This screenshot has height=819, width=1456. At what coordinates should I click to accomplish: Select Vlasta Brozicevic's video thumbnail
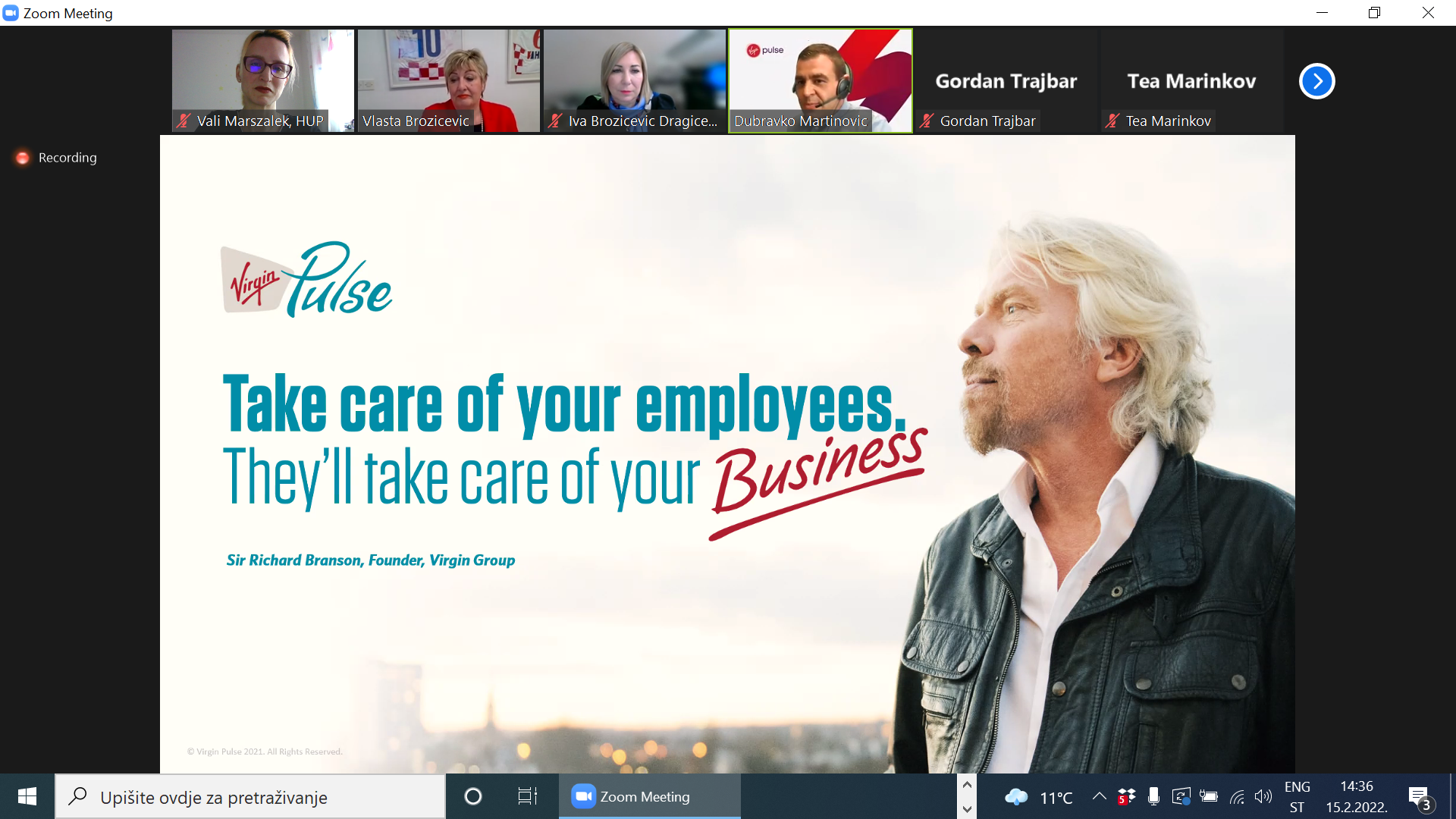(x=449, y=81)
